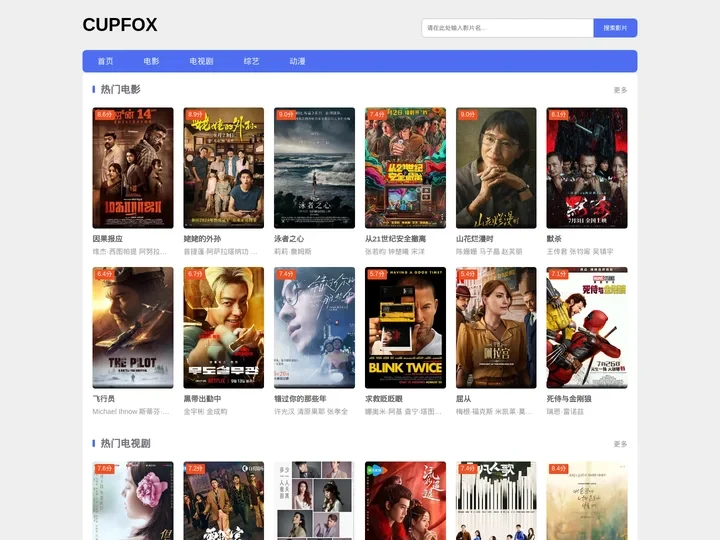Click the 8.6分 rating badge on 因果报应
The height and width of the screenshot is (540, 720).
click(x=104, y=114)
